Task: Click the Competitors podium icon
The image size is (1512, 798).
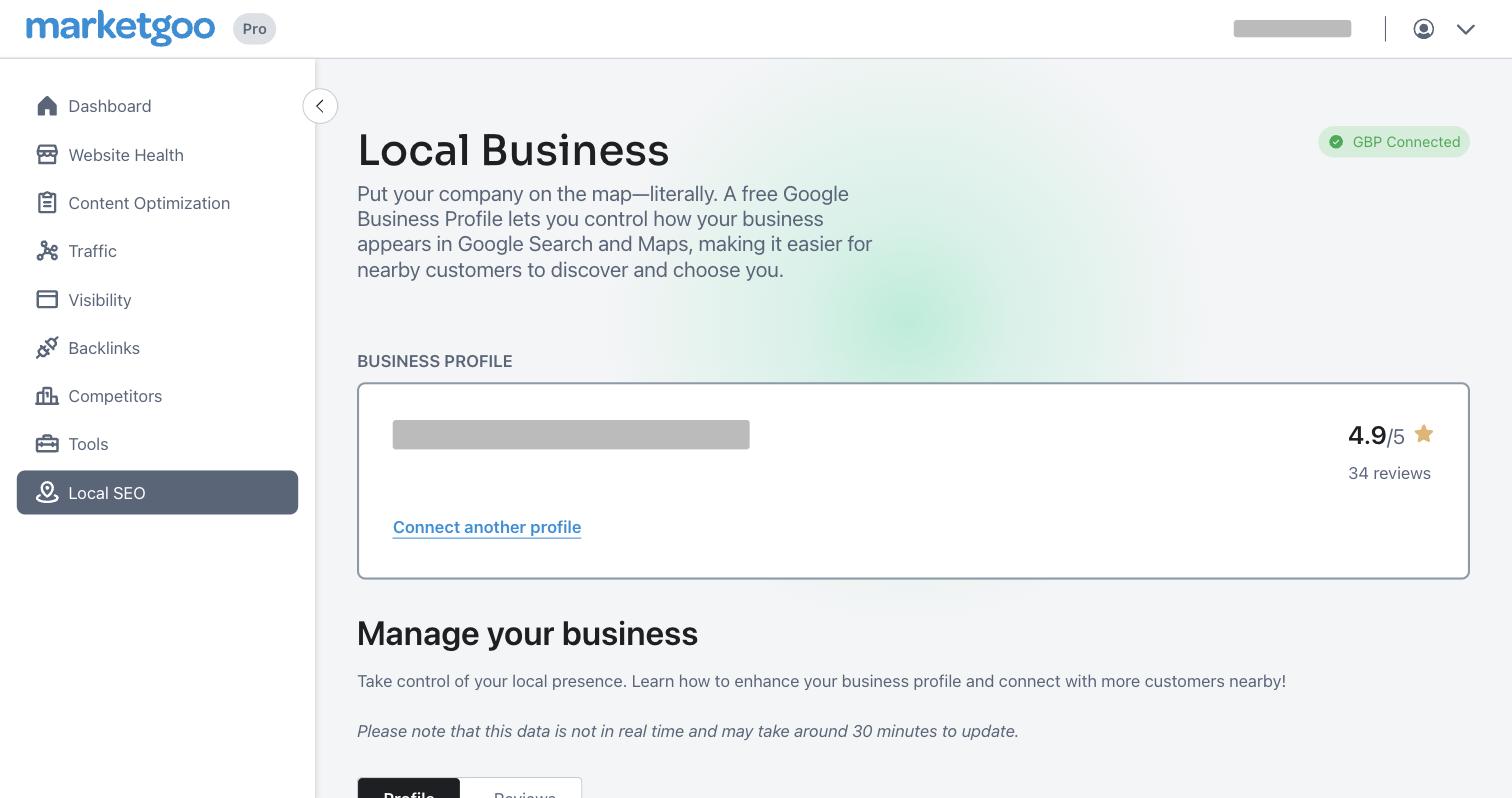Action: point(47,396)
